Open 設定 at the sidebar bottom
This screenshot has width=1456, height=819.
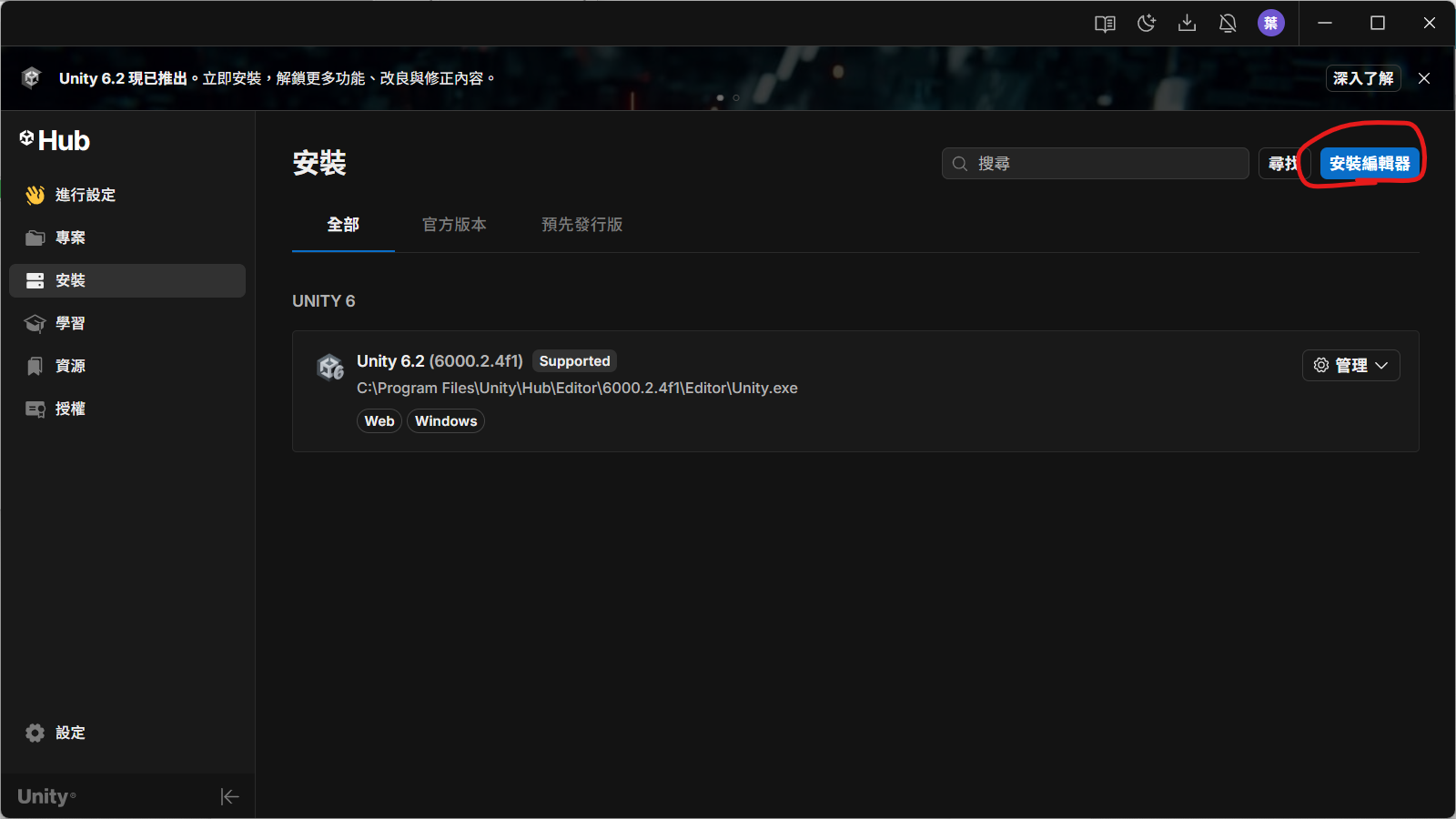point(127,733)
